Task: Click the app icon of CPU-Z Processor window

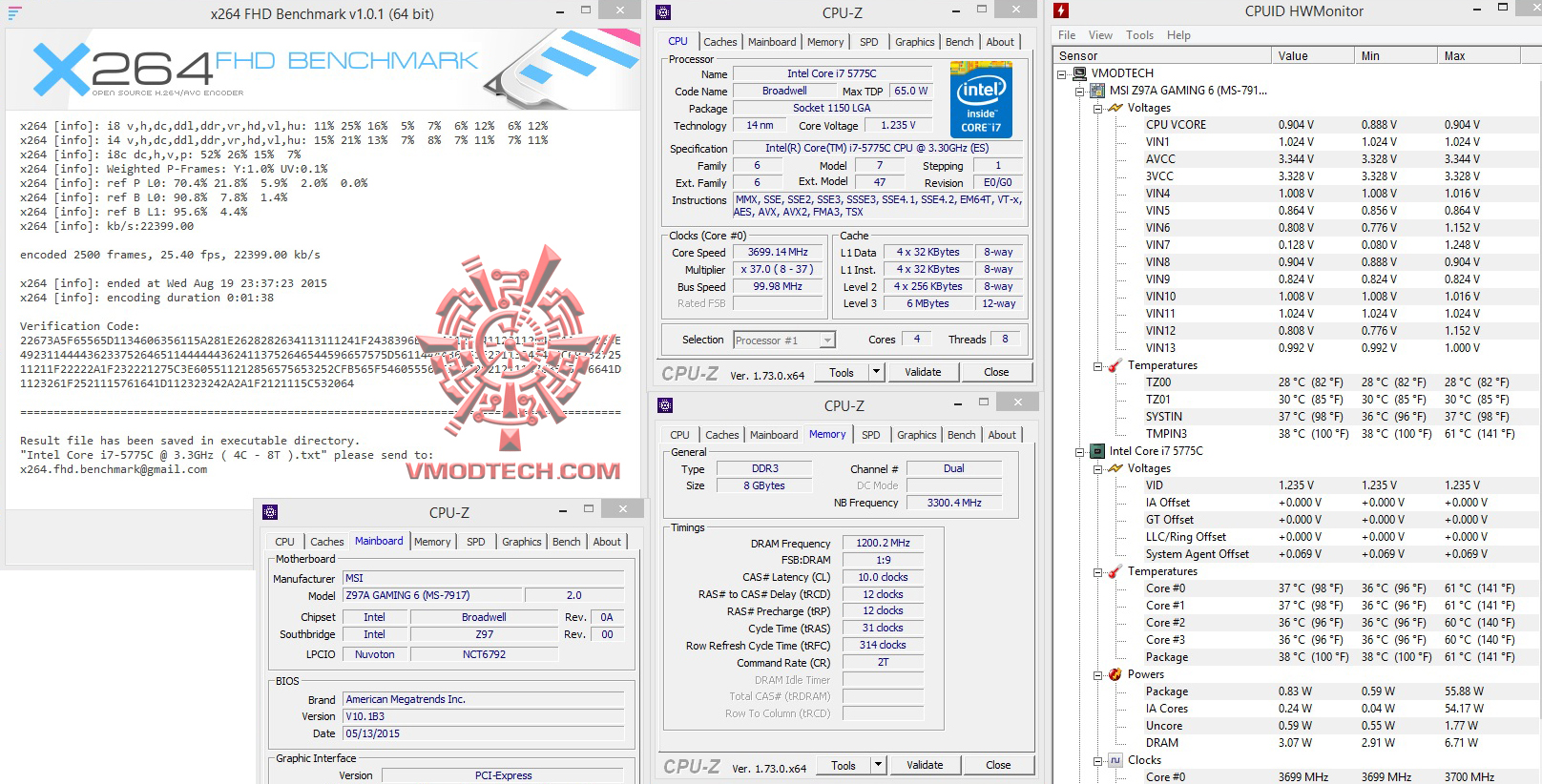Action: tap(664, 12)
